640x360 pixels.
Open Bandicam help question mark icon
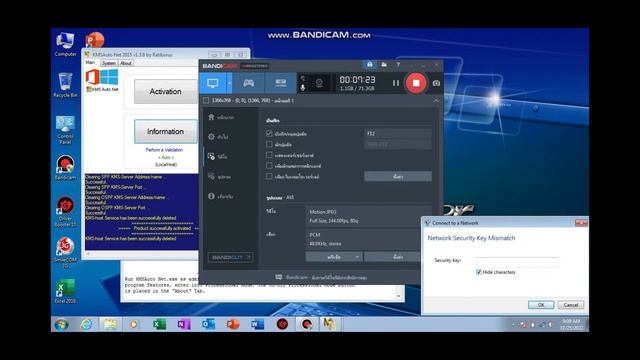pyautogui.click(x=398, y=65)
